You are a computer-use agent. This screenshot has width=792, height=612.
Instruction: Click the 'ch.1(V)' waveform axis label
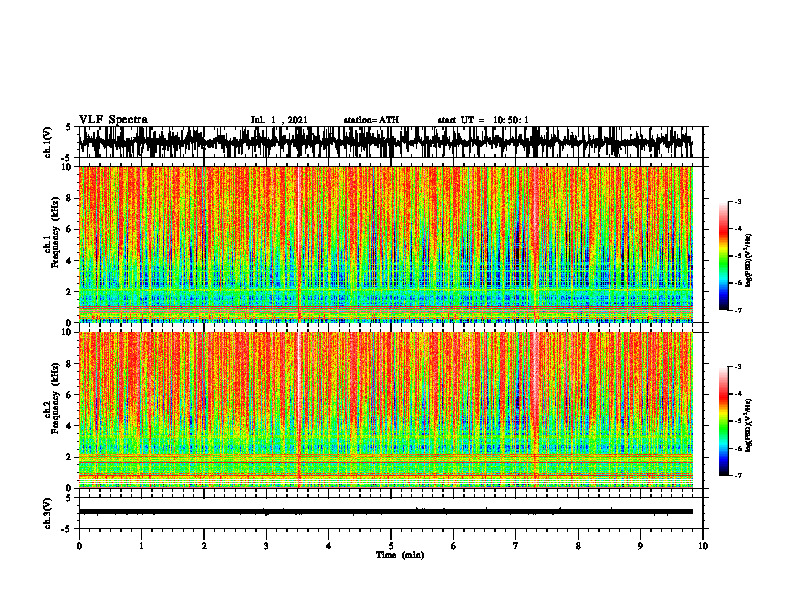[x=48, y=142]
